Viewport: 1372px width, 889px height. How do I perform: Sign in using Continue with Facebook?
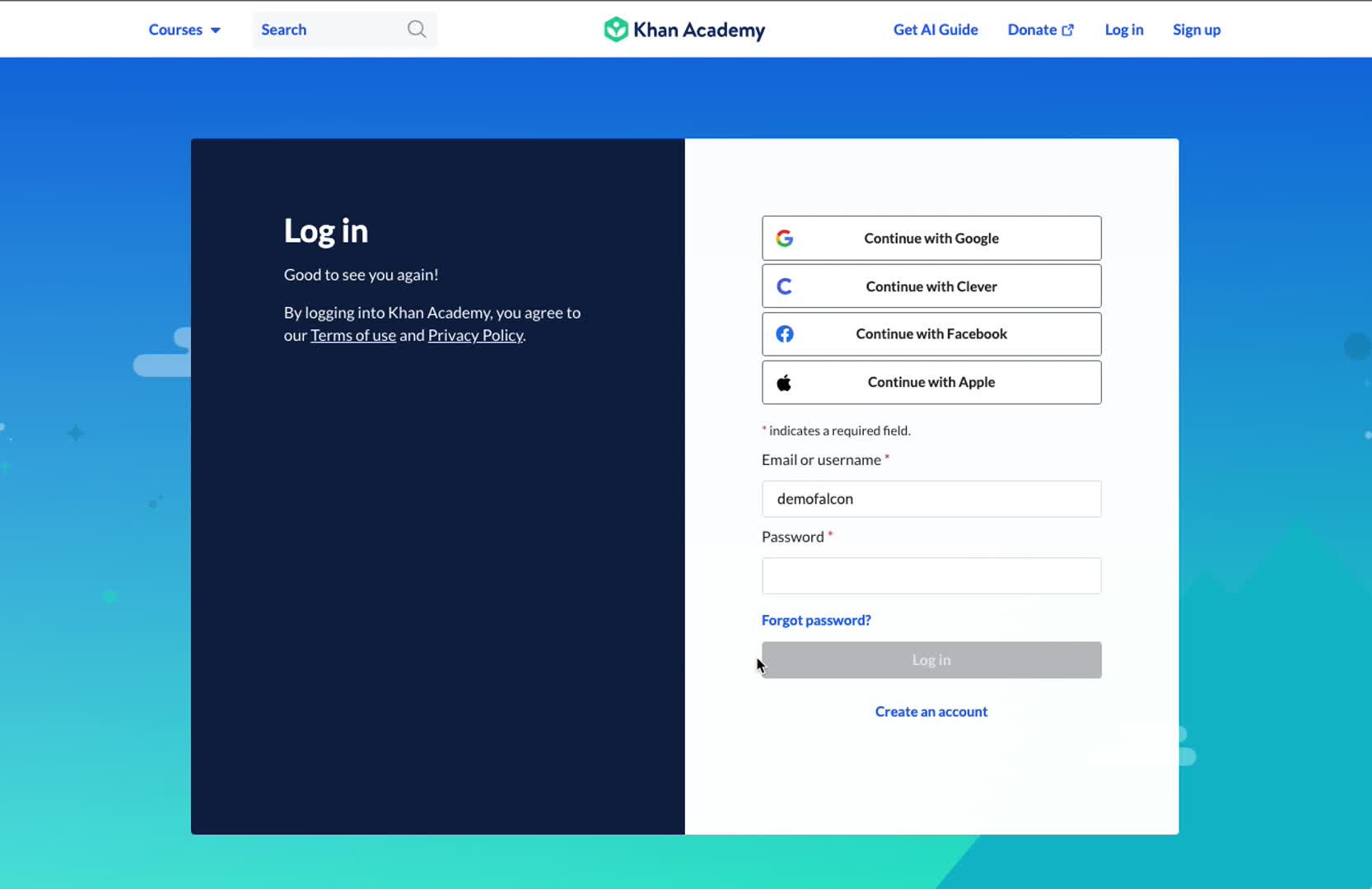[931, 334]
